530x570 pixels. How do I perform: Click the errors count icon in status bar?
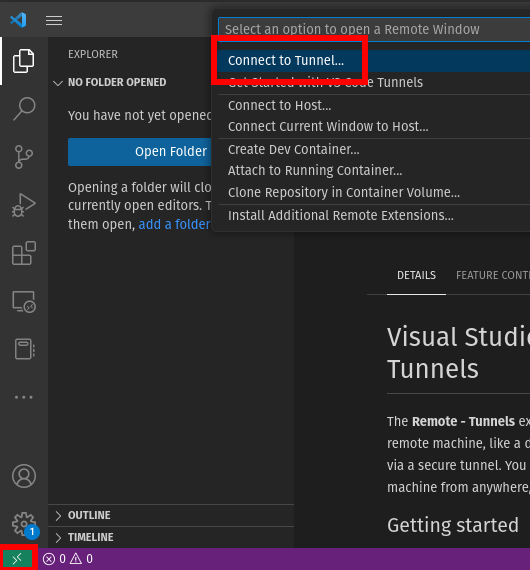[x=49, y=559]
